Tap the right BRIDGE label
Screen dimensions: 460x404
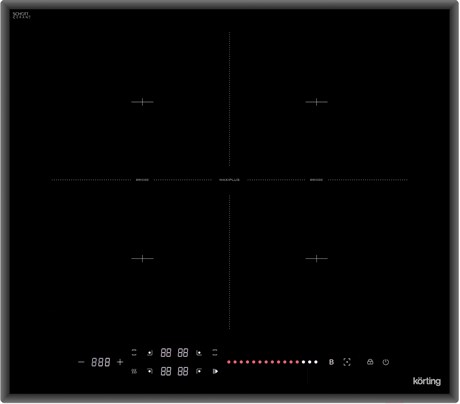(316, 180)
